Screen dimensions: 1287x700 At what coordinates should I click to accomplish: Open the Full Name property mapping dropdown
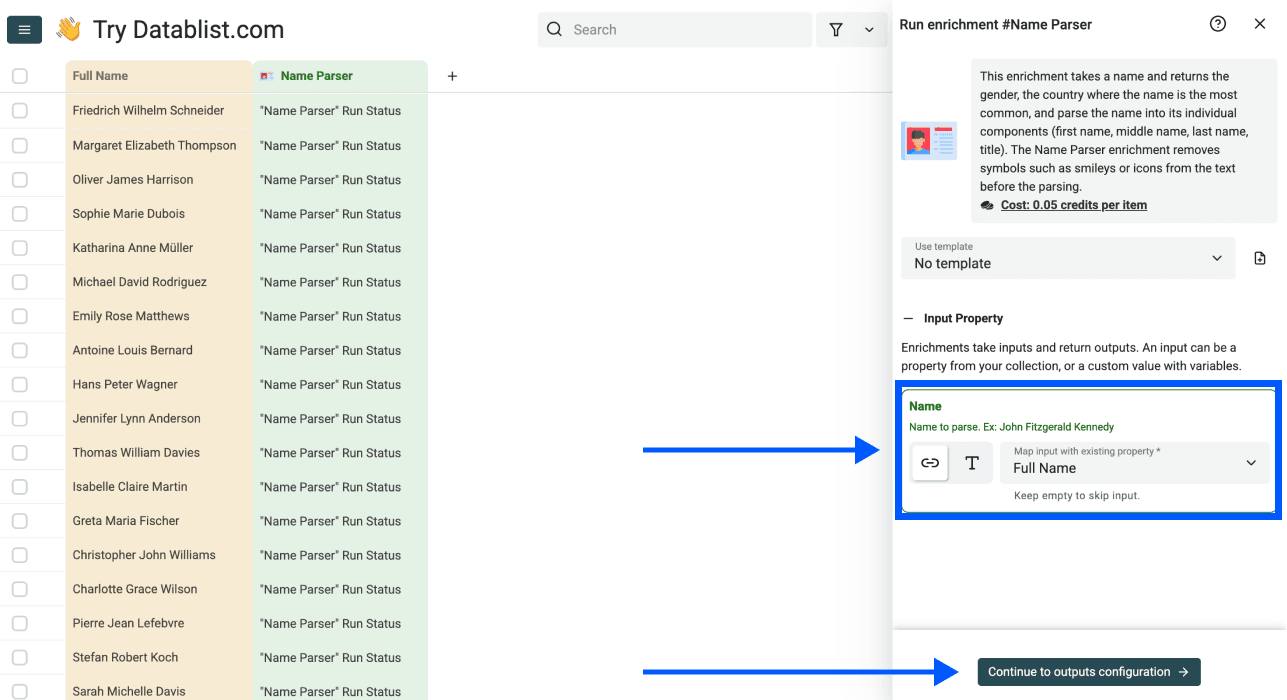point(1135,463)
